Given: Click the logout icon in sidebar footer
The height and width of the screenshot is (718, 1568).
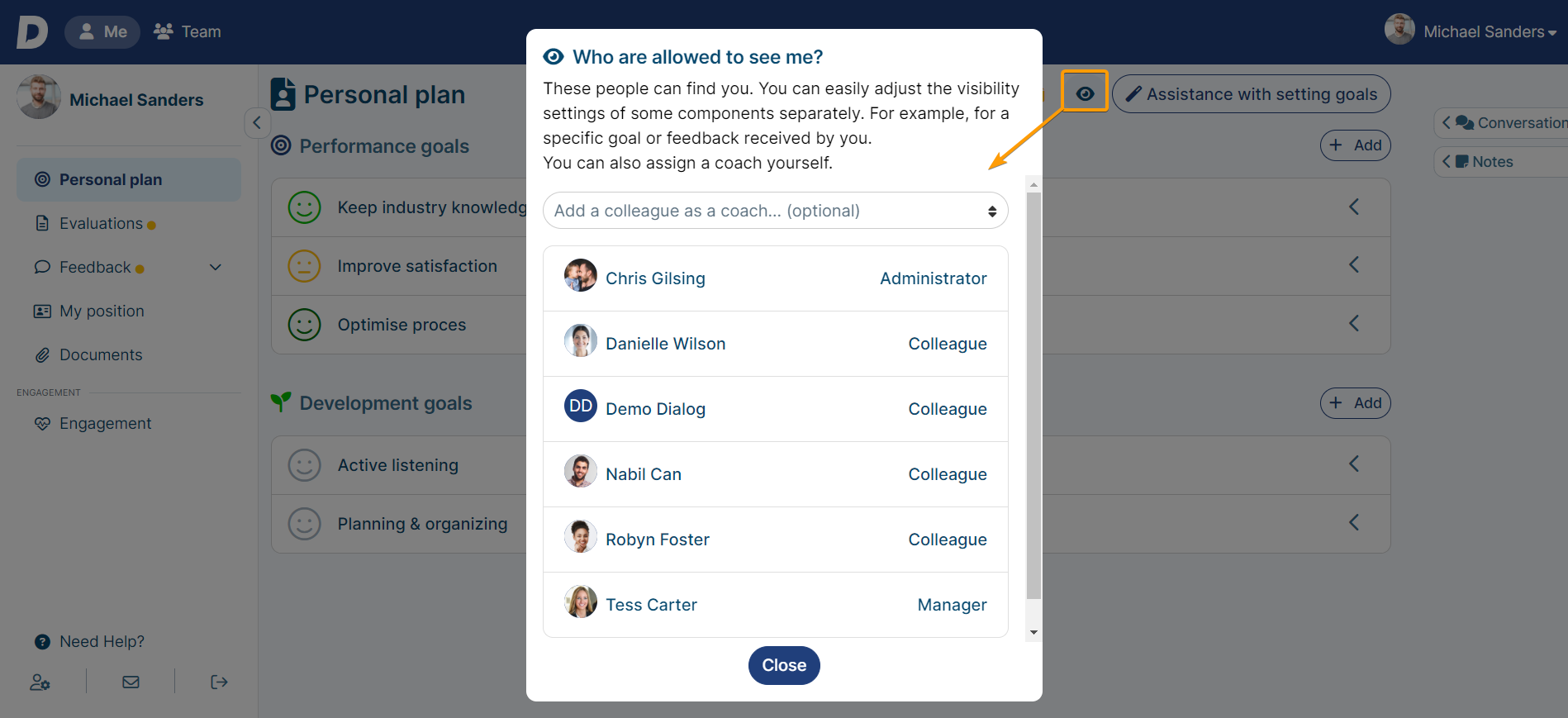Looking at the screenshot, I should [219, 682].
